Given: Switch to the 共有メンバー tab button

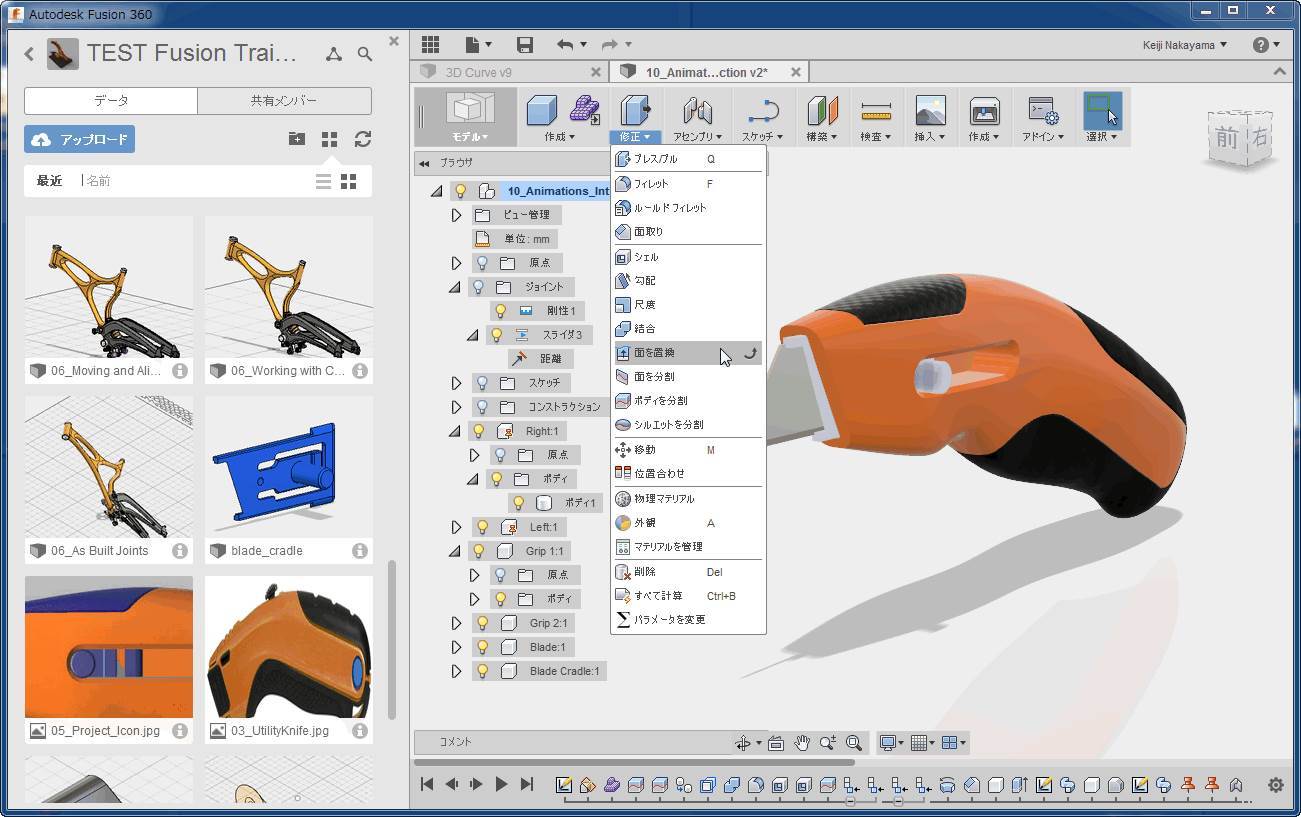Looking at the screenshot, I should point(284,100).
